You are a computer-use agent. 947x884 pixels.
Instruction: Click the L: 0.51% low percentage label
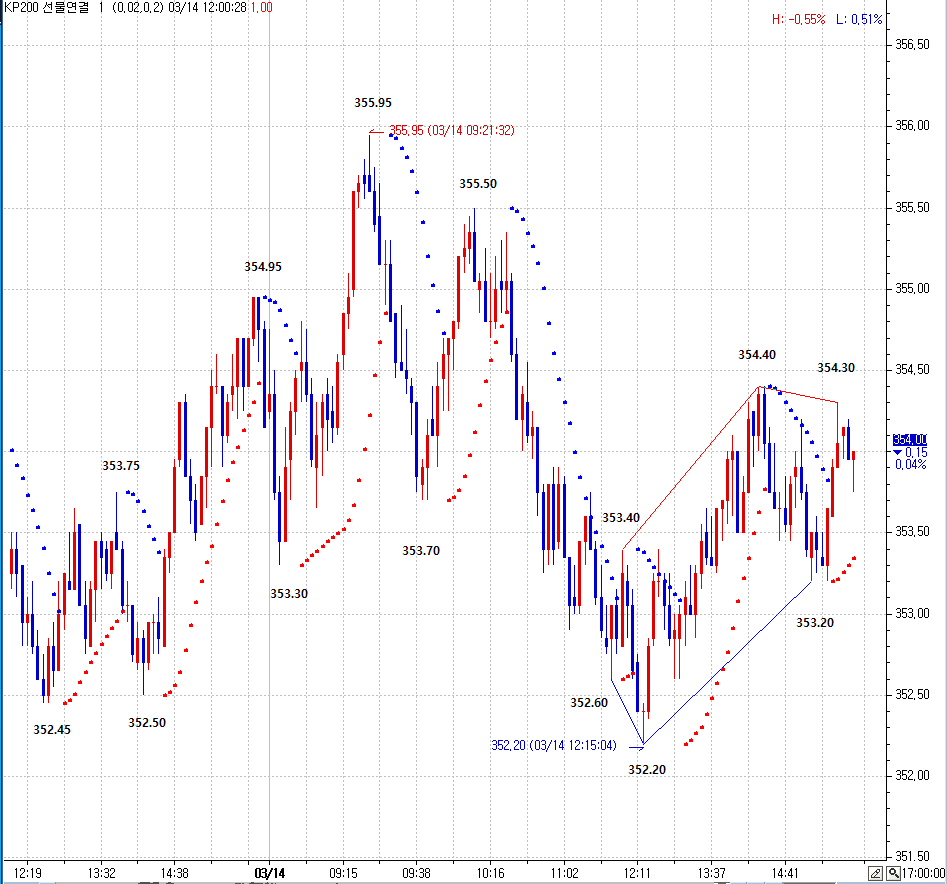click(x=860, y=19)
